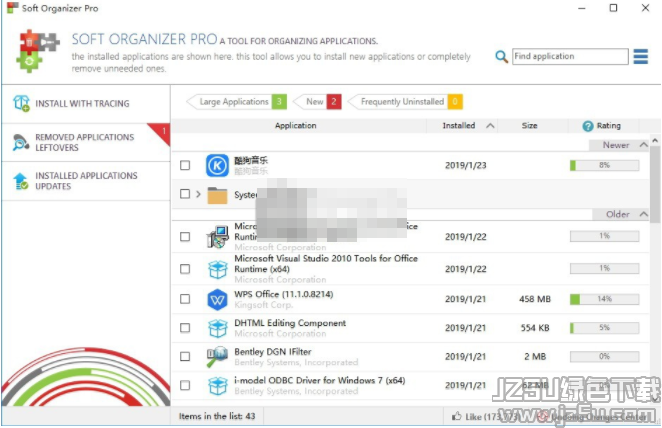
Task: Click the red leftovers count badge
Action: [x=163, y=132]
